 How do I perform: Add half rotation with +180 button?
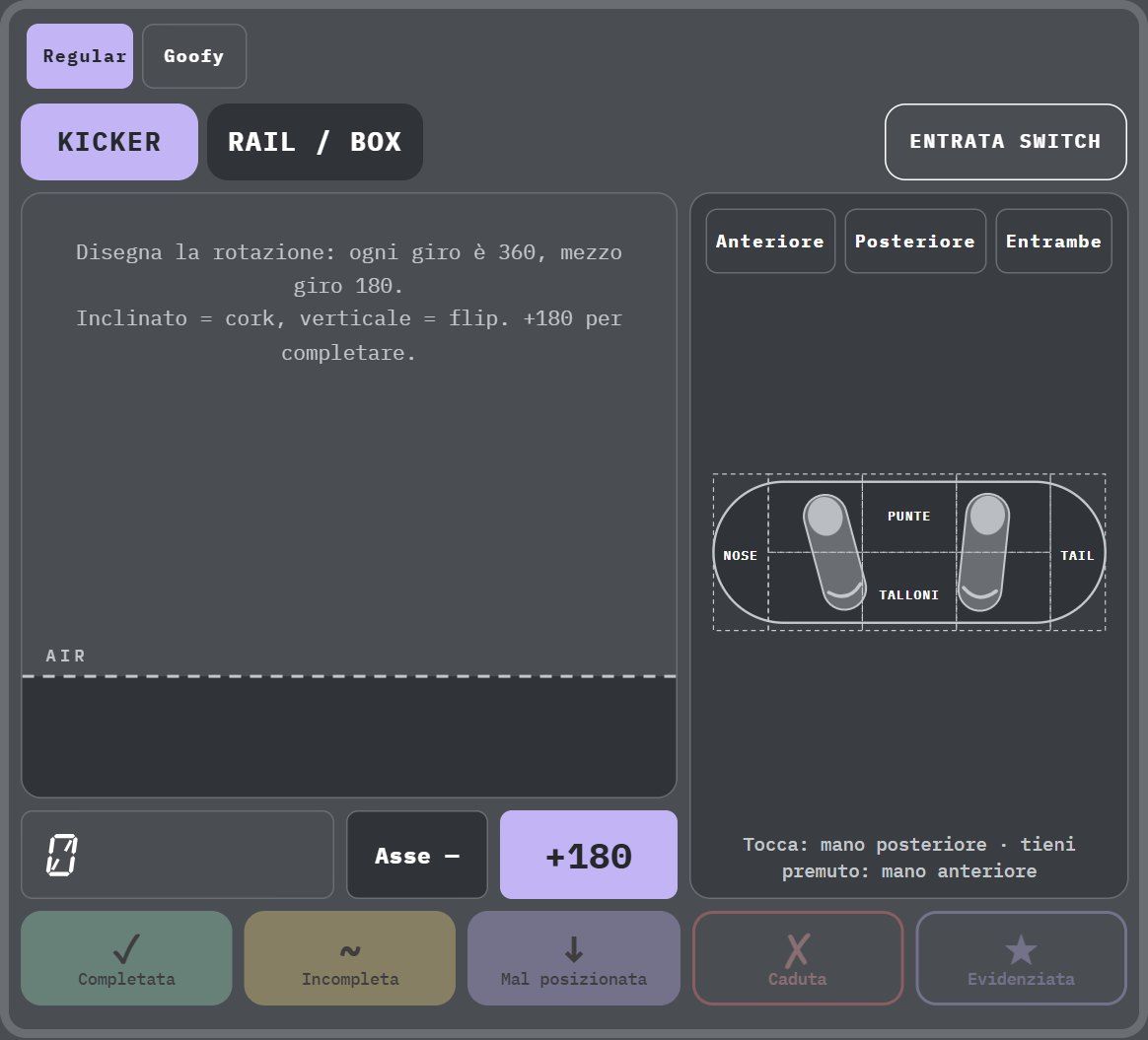pos(589,854)
